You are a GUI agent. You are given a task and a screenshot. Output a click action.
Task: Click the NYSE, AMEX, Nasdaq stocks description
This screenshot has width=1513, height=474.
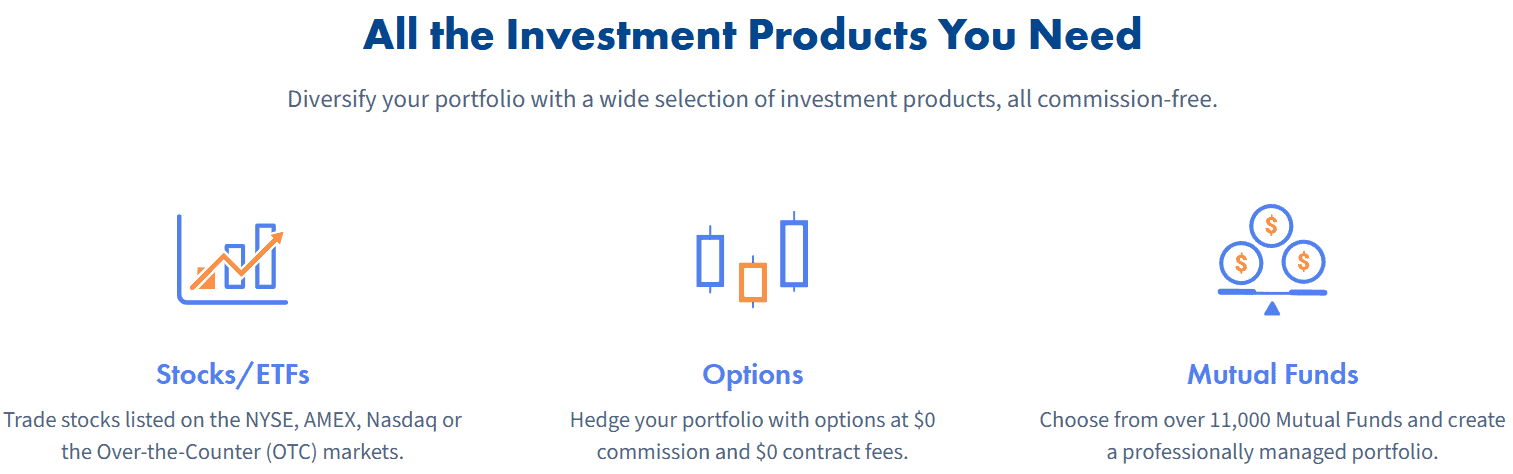pyautogui.click(x=232, y=435)
